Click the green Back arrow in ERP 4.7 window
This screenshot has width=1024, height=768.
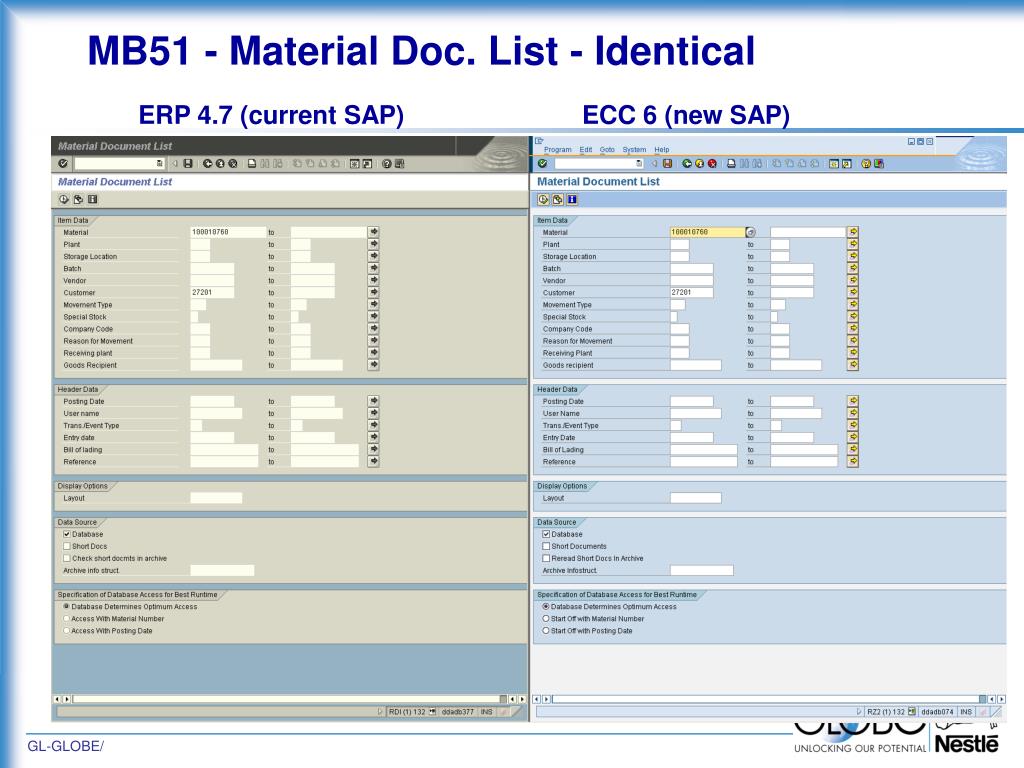point(207,164)
